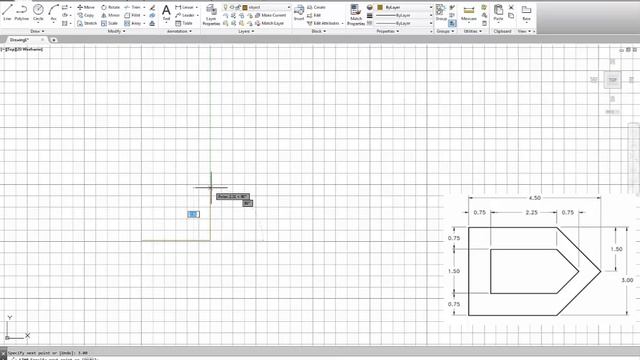Click the Fillet tool
Screen dimensions: 640x360
[x=132, y=15]
